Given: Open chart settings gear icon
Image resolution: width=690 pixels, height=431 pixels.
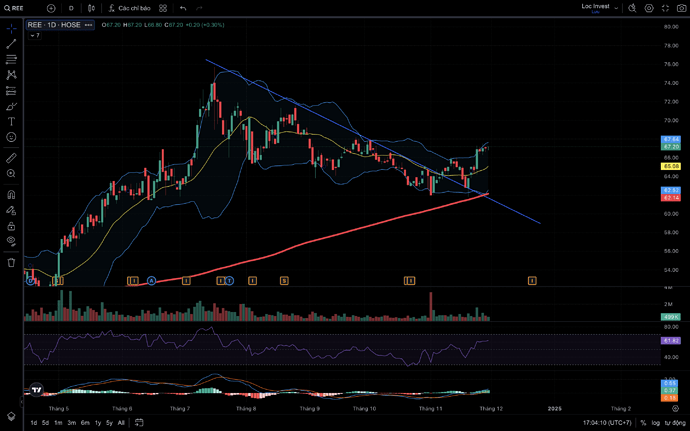Looking at the screenshot, I should 650,8.
